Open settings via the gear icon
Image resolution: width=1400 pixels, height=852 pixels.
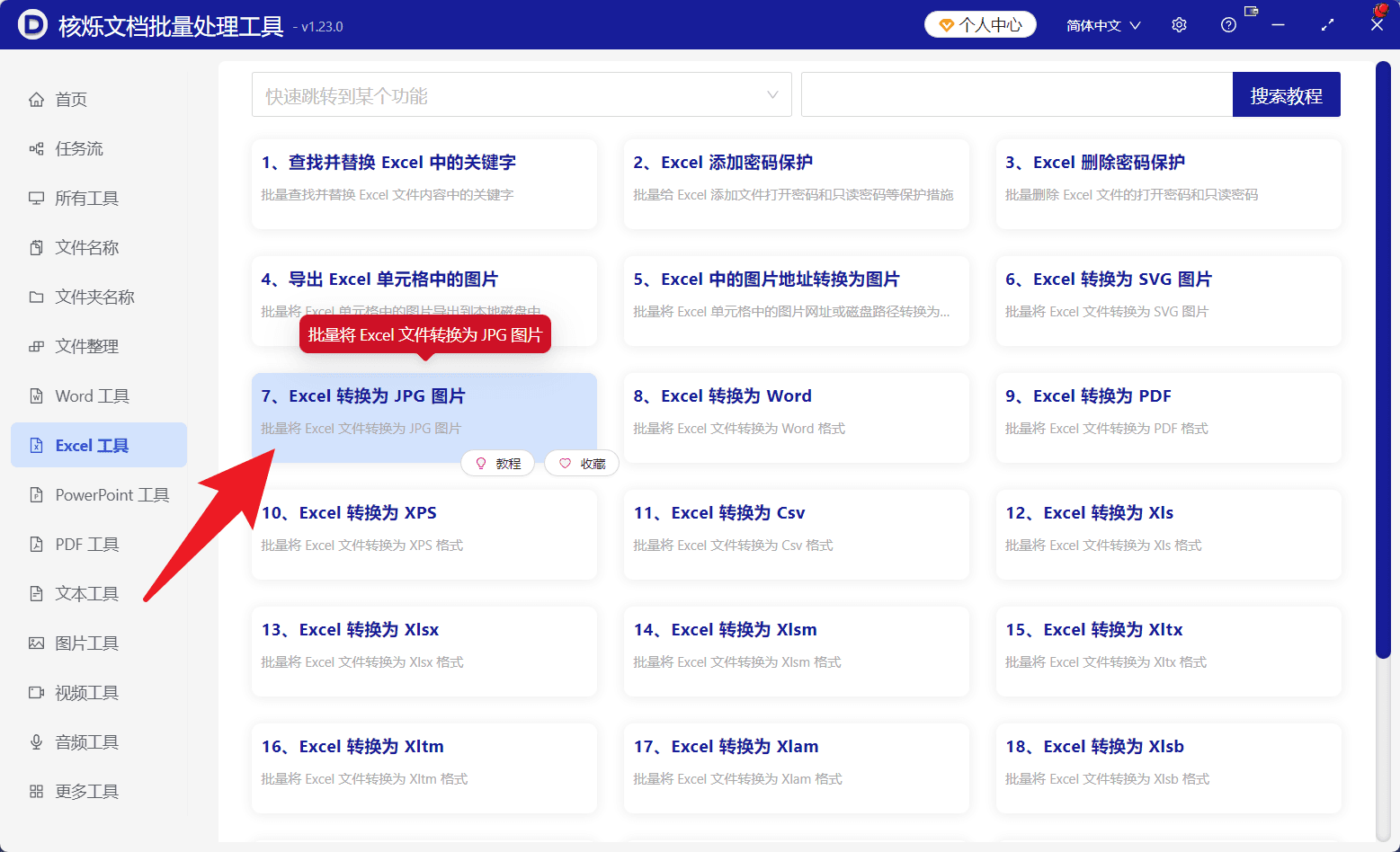click(1179, 25)
